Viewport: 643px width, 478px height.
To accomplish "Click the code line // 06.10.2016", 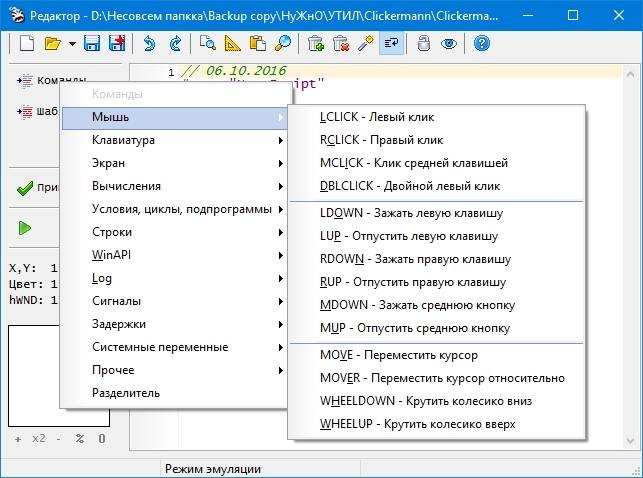I will [234, 71].
